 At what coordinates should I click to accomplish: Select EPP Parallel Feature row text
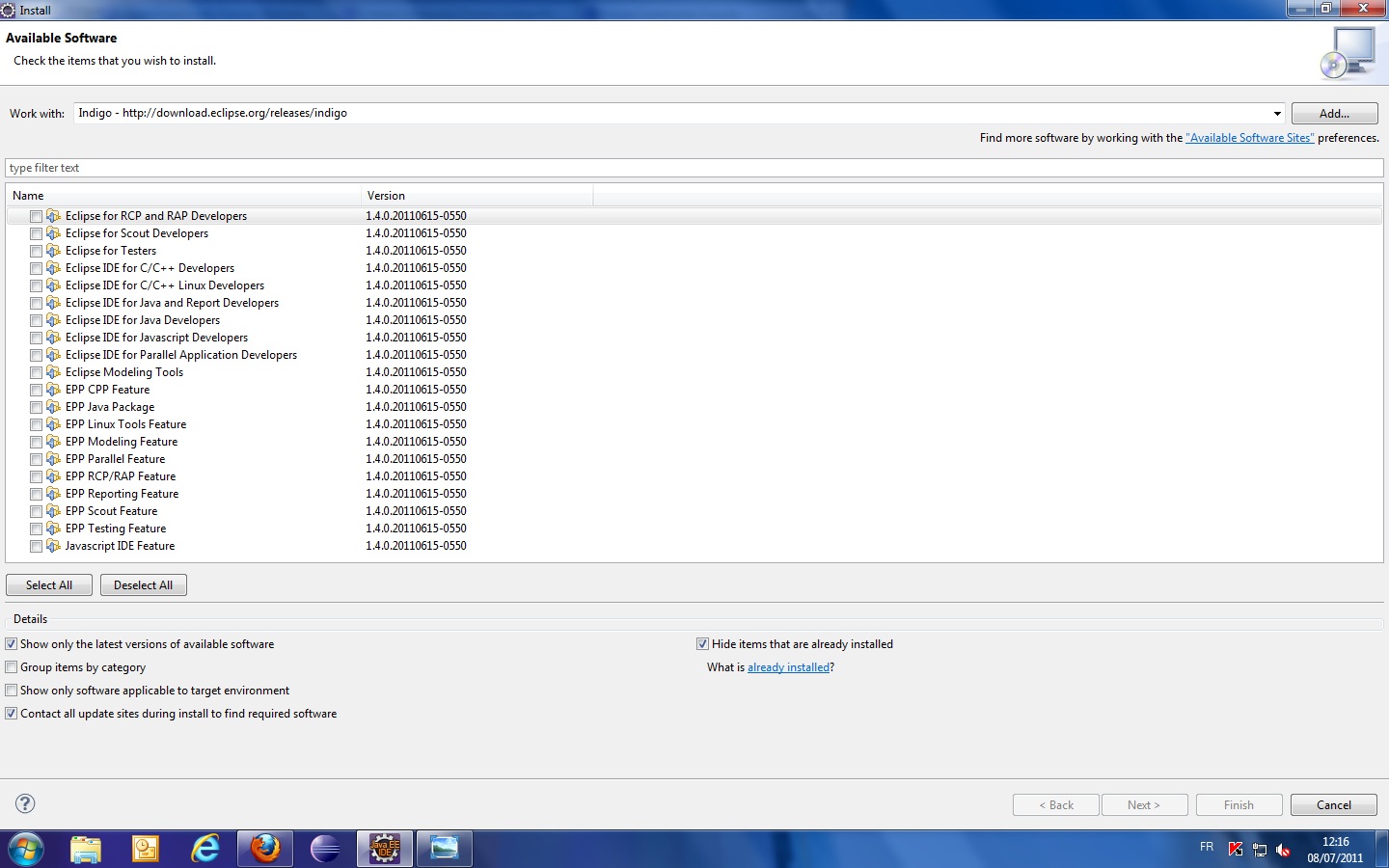116,459
